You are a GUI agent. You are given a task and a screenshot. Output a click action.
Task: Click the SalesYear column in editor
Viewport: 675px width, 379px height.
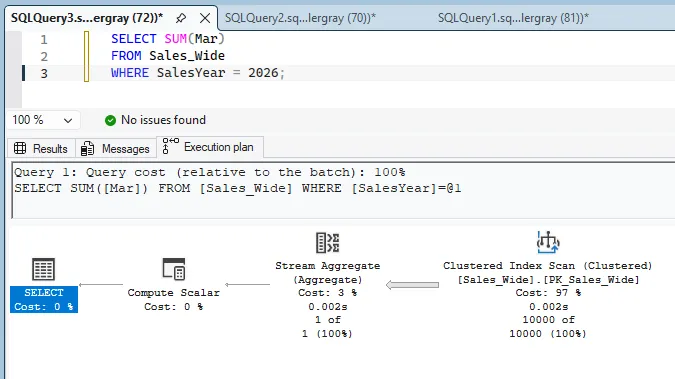pyautogui.click(x=191, y=73)
